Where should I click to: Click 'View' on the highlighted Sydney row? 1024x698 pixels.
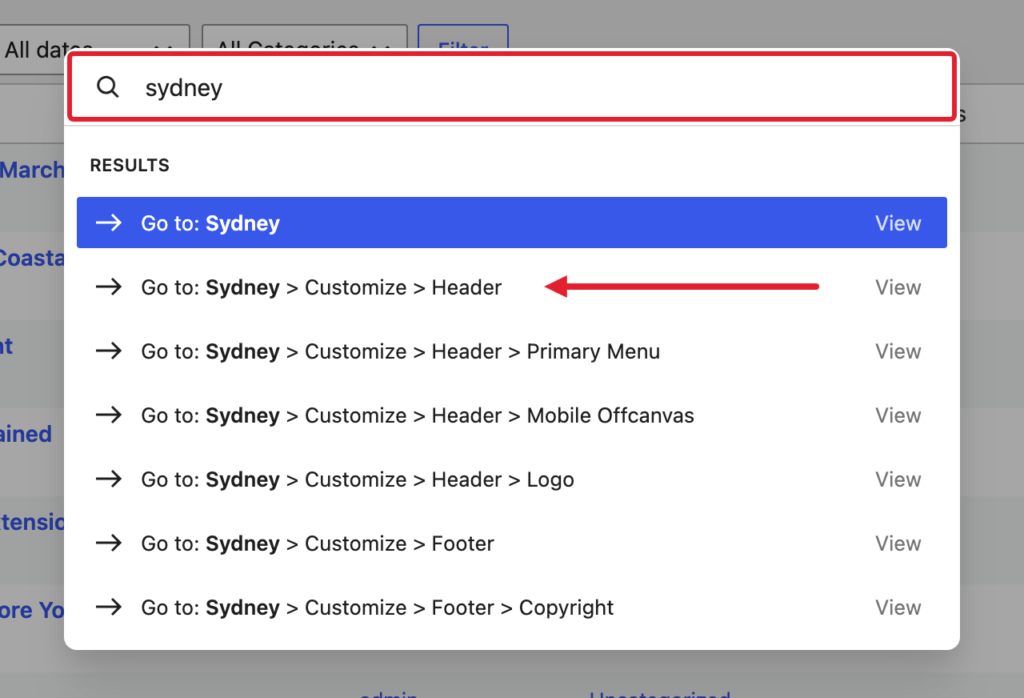(x=898, y=223)
